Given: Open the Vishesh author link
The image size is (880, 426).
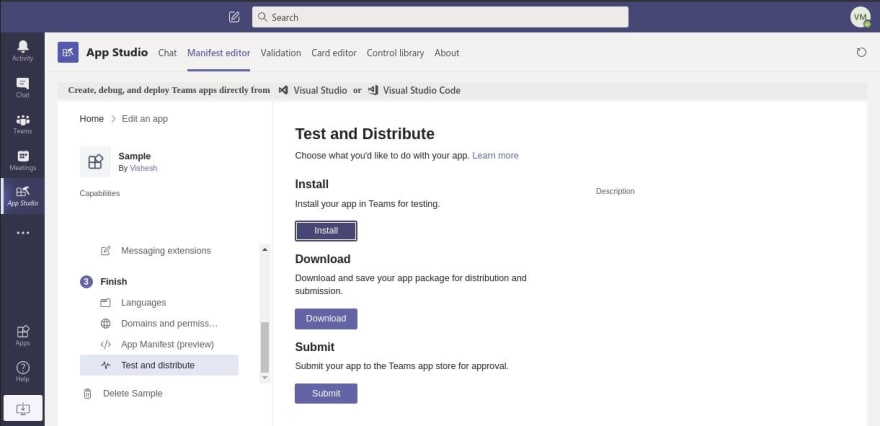Looking at the screenshot, I should click(x=144, y=168).
